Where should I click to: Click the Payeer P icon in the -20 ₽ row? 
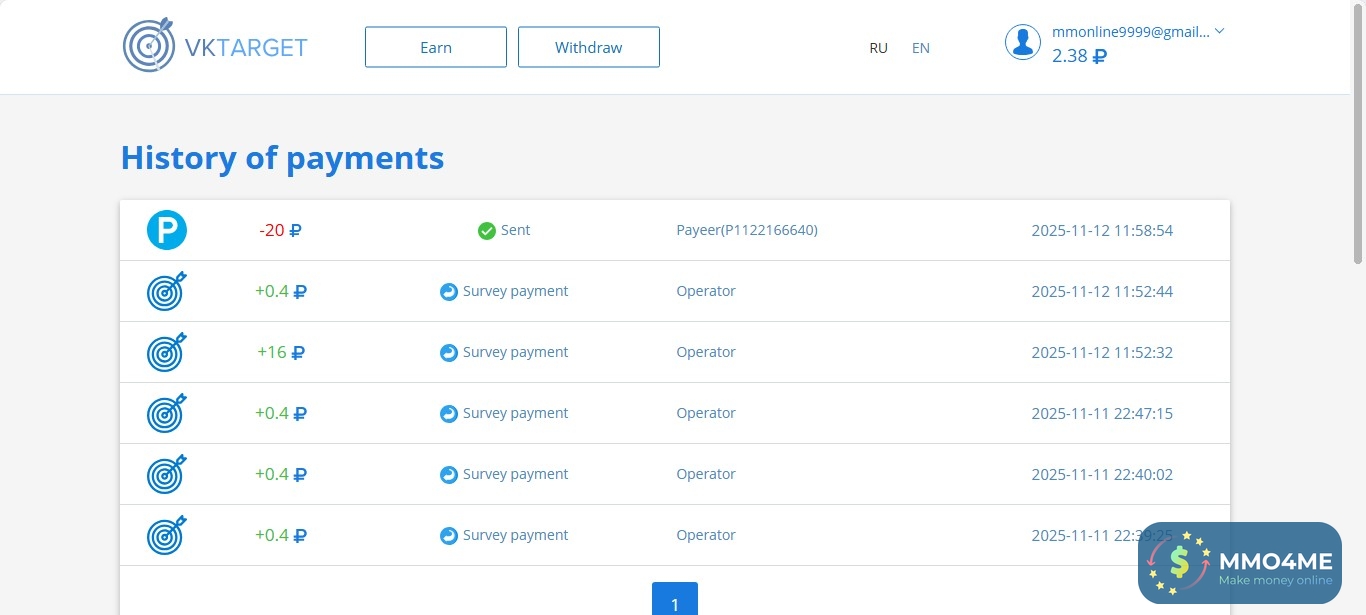pyautogui.click(x=167, y=230)
